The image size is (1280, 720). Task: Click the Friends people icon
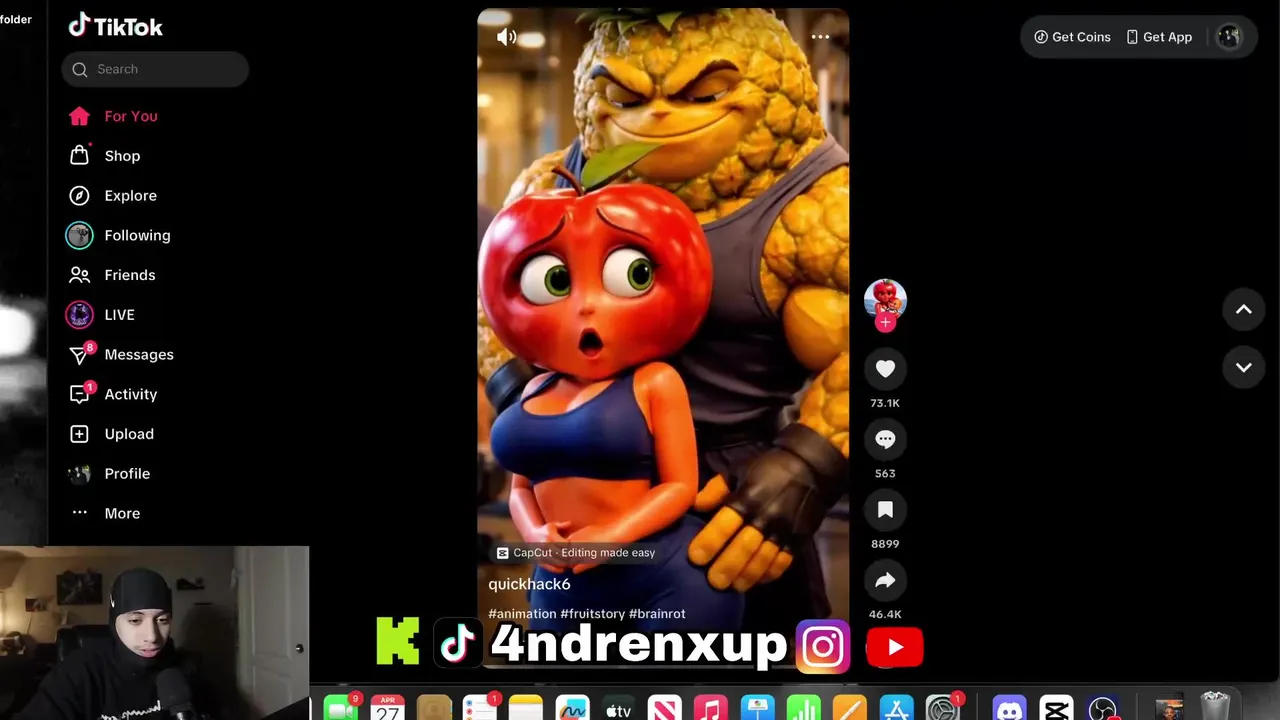click(79, 275)
